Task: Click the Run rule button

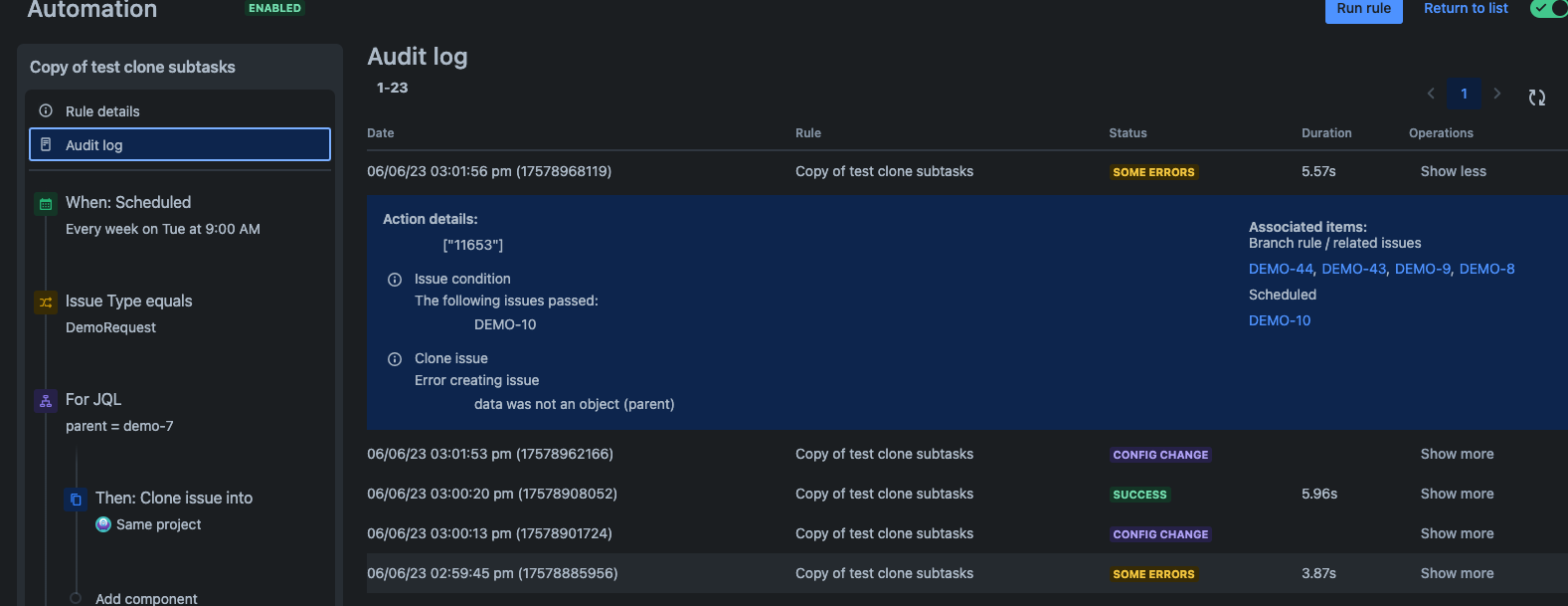Action: coord(1363,9)
